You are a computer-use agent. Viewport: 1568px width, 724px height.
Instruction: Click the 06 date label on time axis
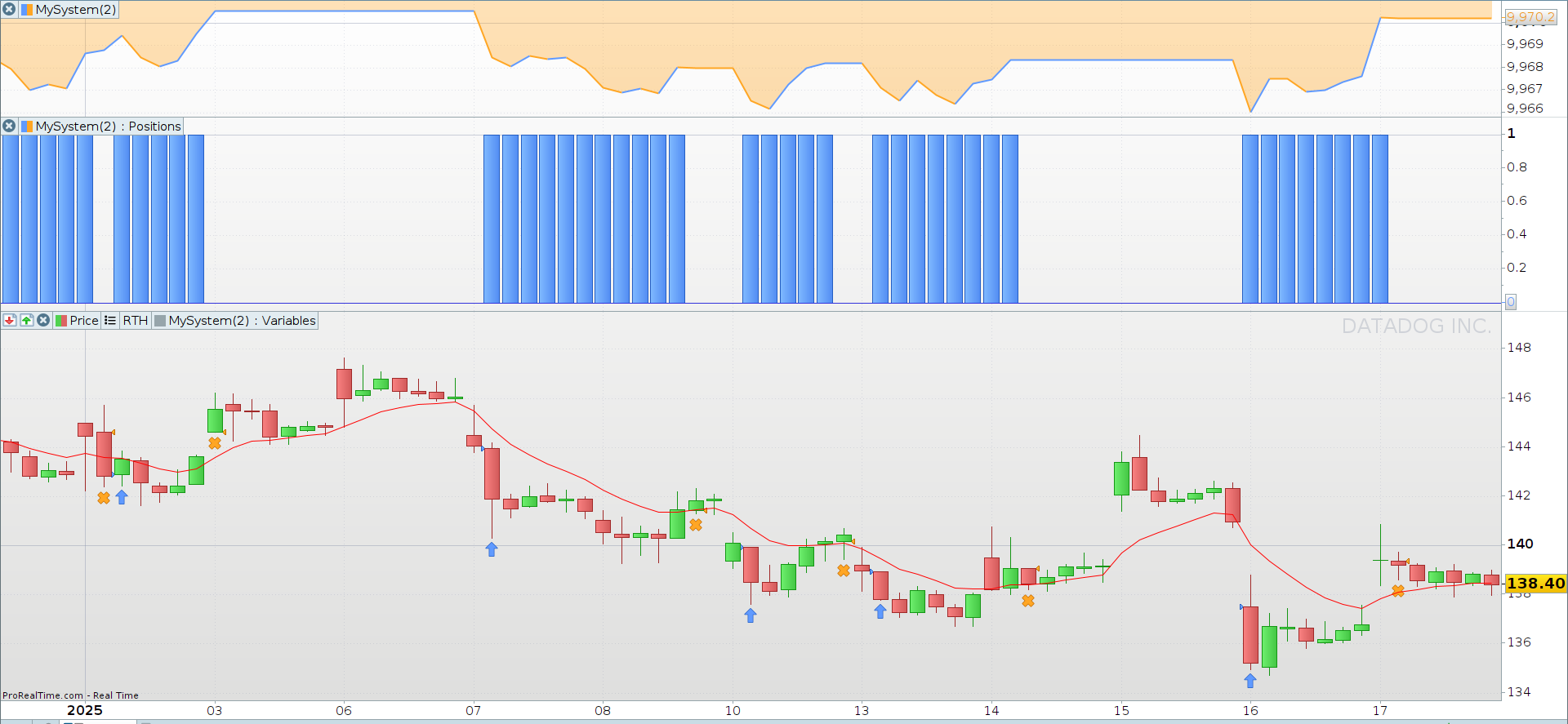tap(344, 710)
